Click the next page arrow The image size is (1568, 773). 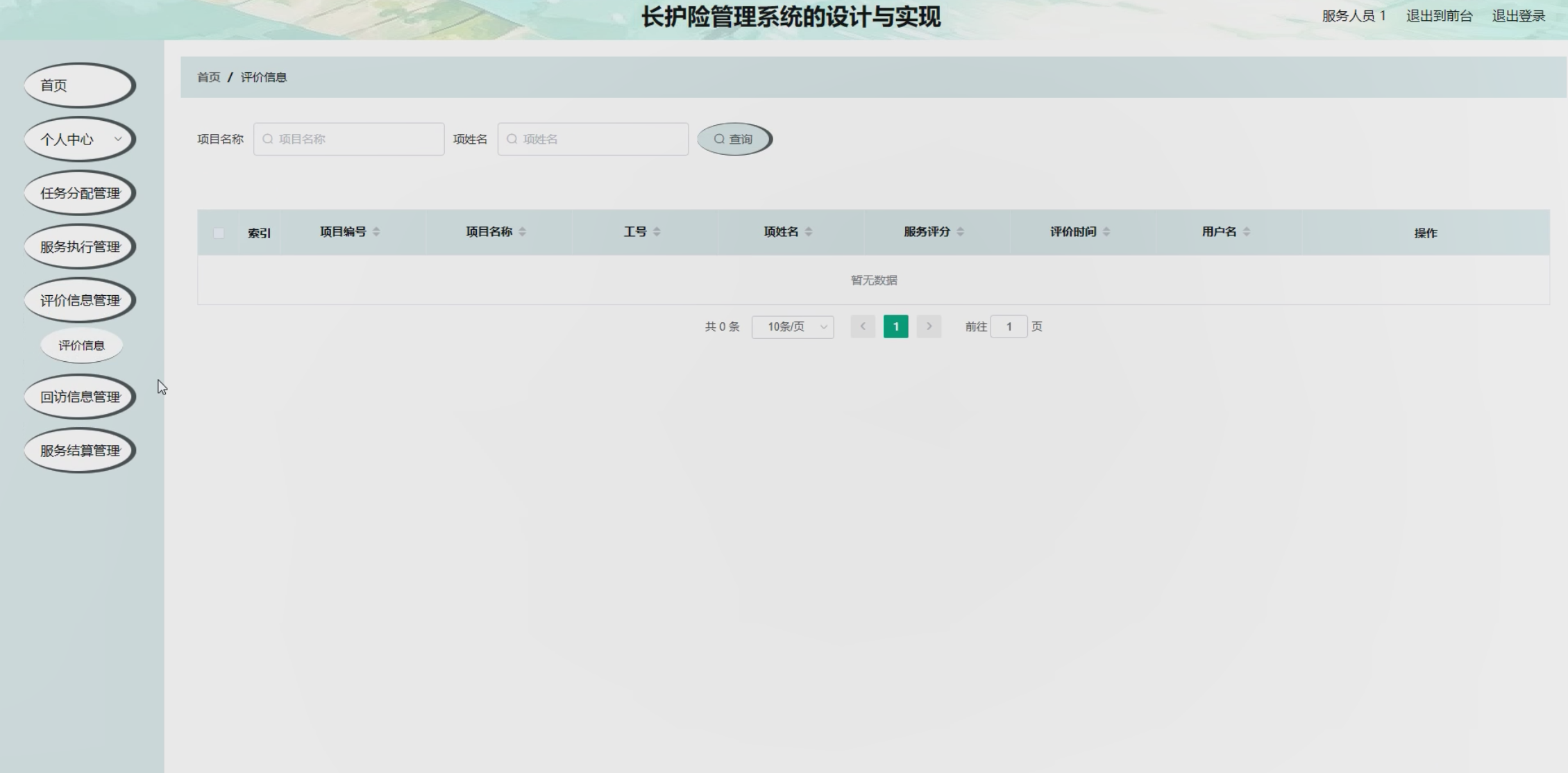point(929,326)
